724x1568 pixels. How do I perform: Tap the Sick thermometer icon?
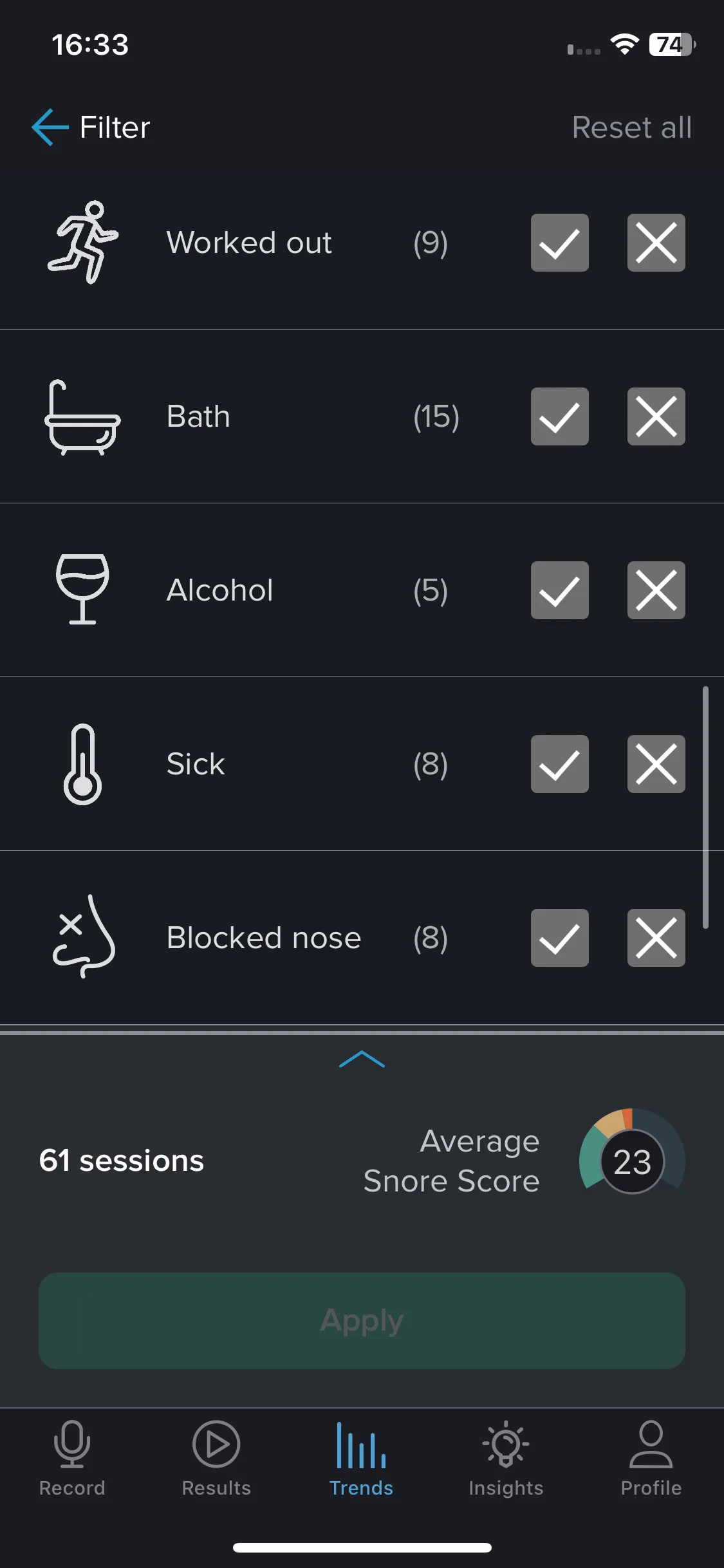click(x=82, y=764)
